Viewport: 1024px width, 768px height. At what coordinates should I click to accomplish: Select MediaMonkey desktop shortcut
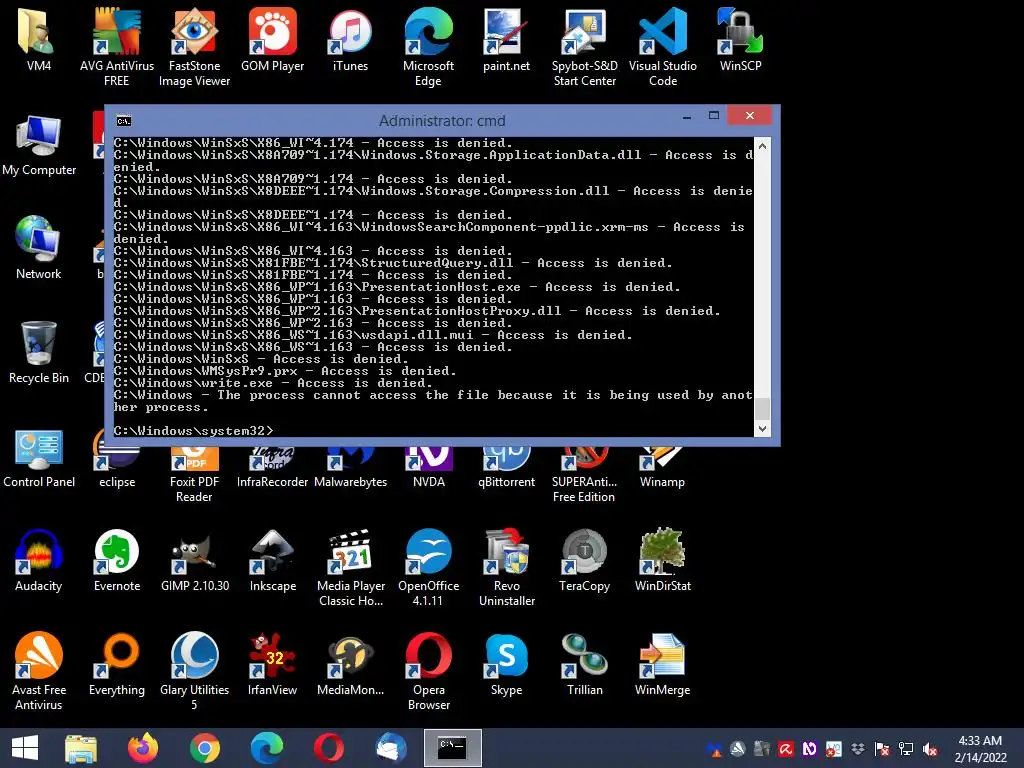(351, 664)
